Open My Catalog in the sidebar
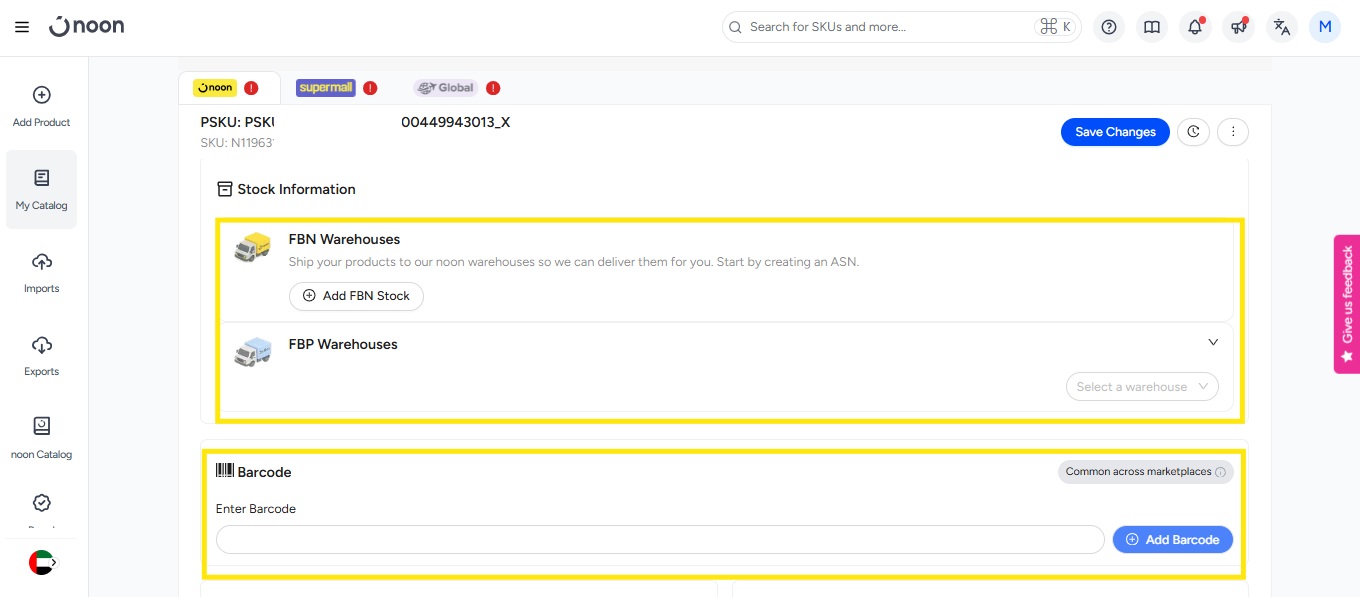Image resolution: width=1360 pixels, height=597 pixels. tap(41, 190)
